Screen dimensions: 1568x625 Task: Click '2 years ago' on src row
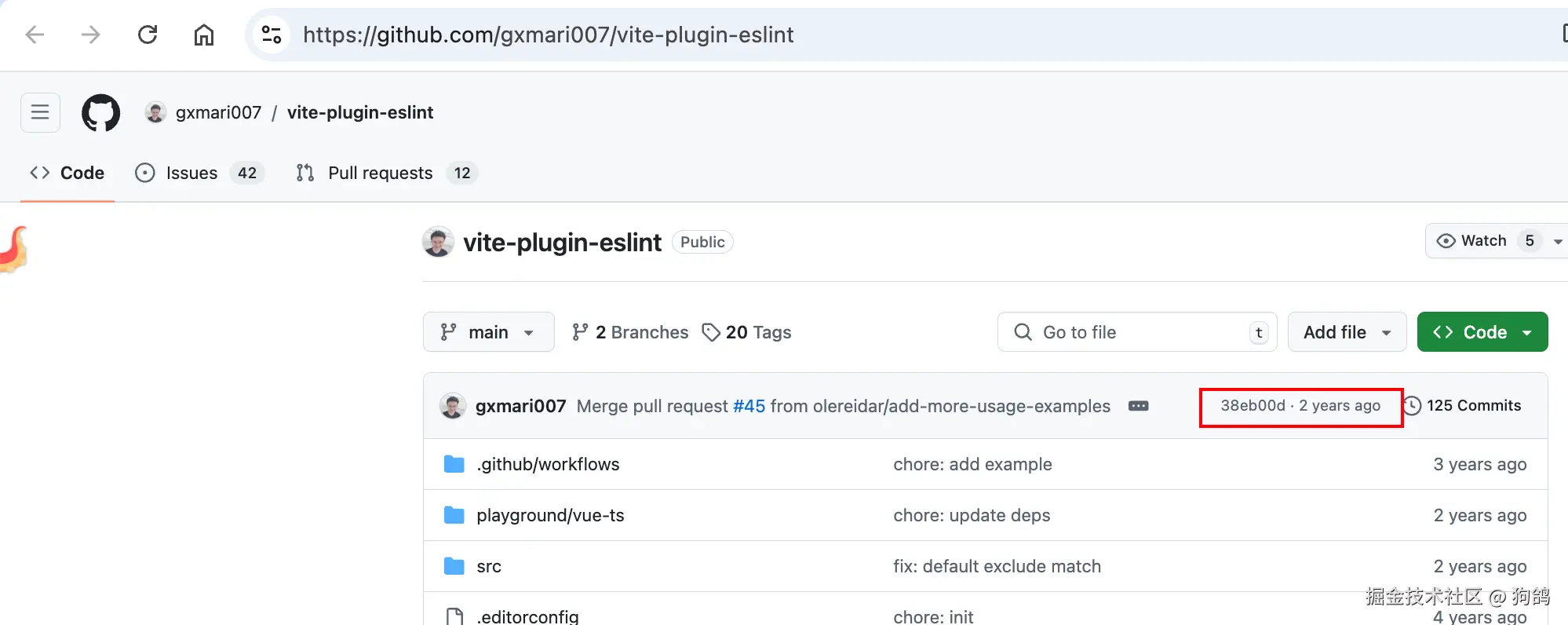click(x=1480, y=566)
